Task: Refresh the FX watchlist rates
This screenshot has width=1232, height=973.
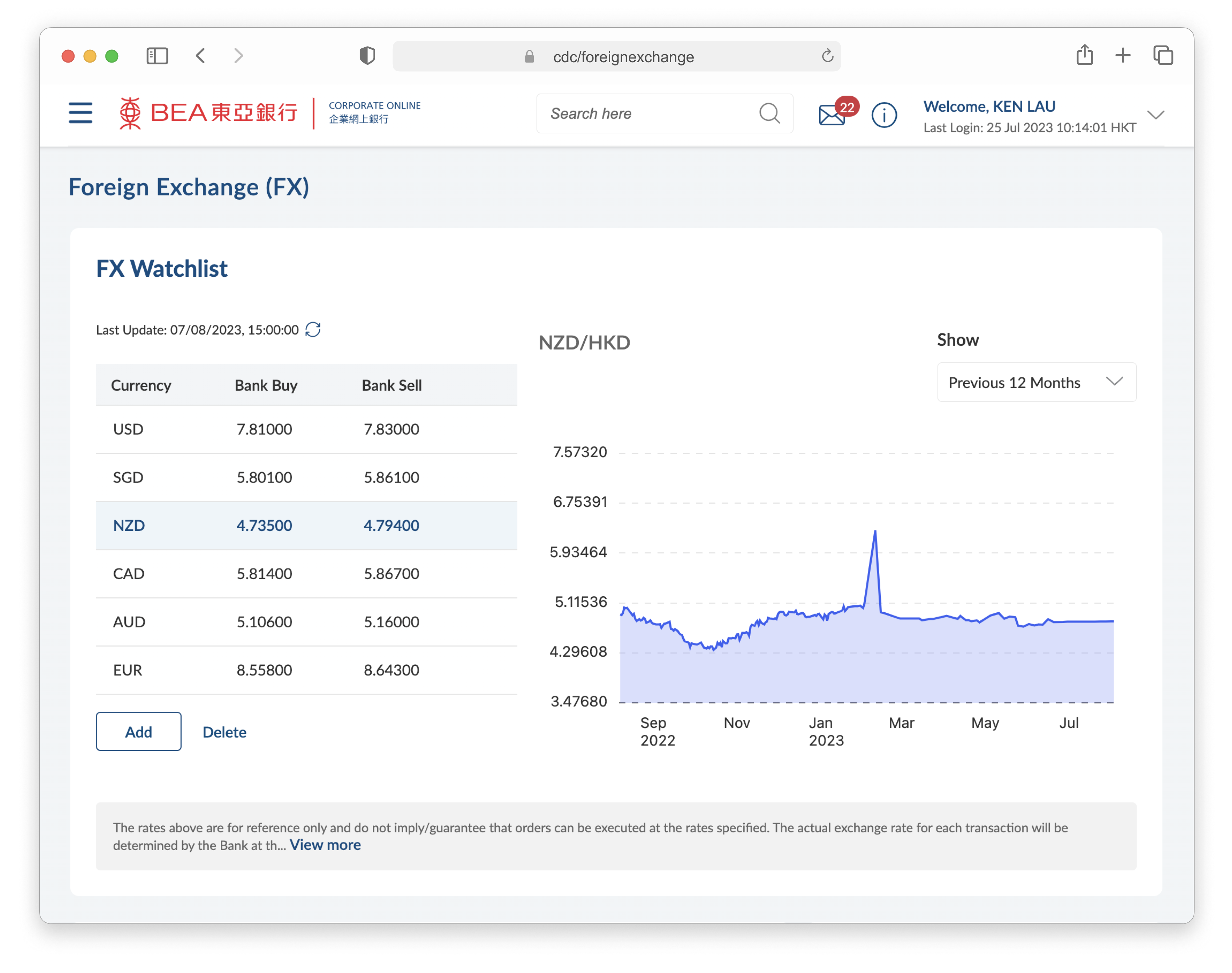Action: (313, 330)
